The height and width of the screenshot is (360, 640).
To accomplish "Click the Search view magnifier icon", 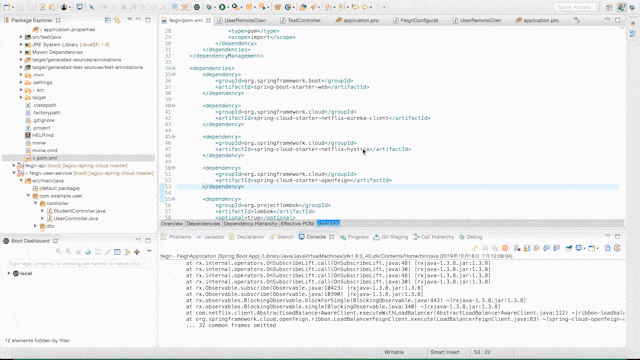I will coord(272,237).
